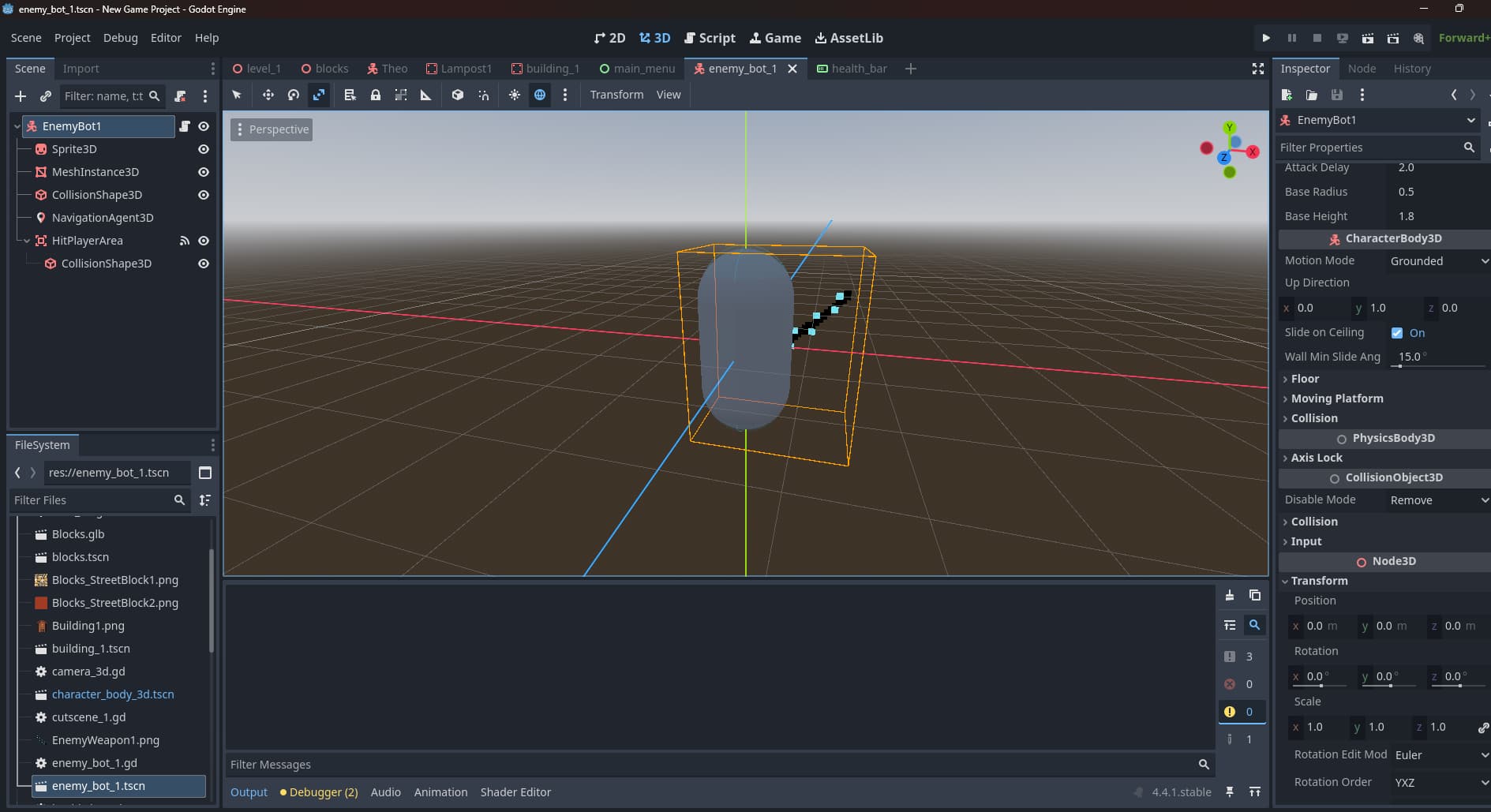Click the clear output broom icon
Viewport: 1491px width, 812px height.
[x=1229, y=595]
